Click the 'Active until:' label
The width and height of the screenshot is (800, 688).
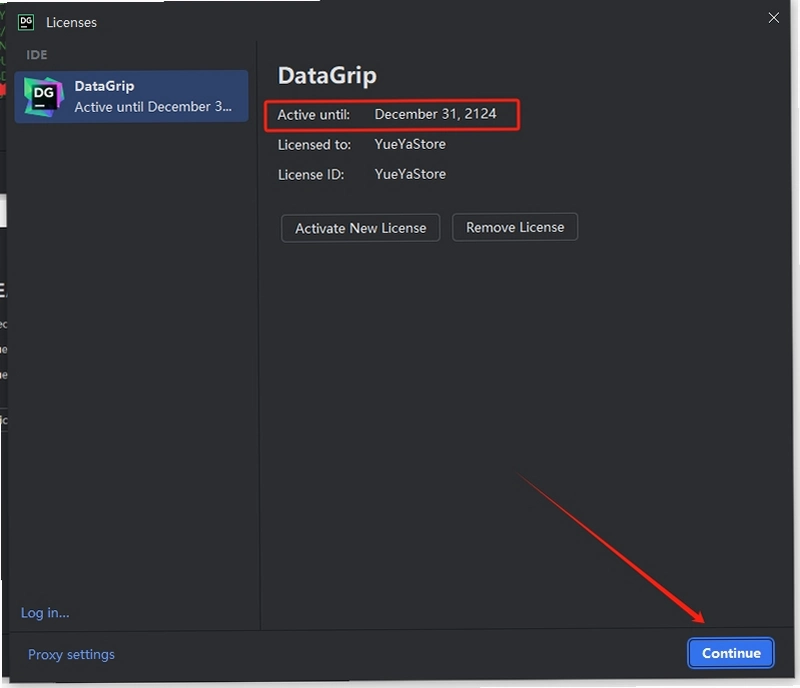click(x=314, y=115)
